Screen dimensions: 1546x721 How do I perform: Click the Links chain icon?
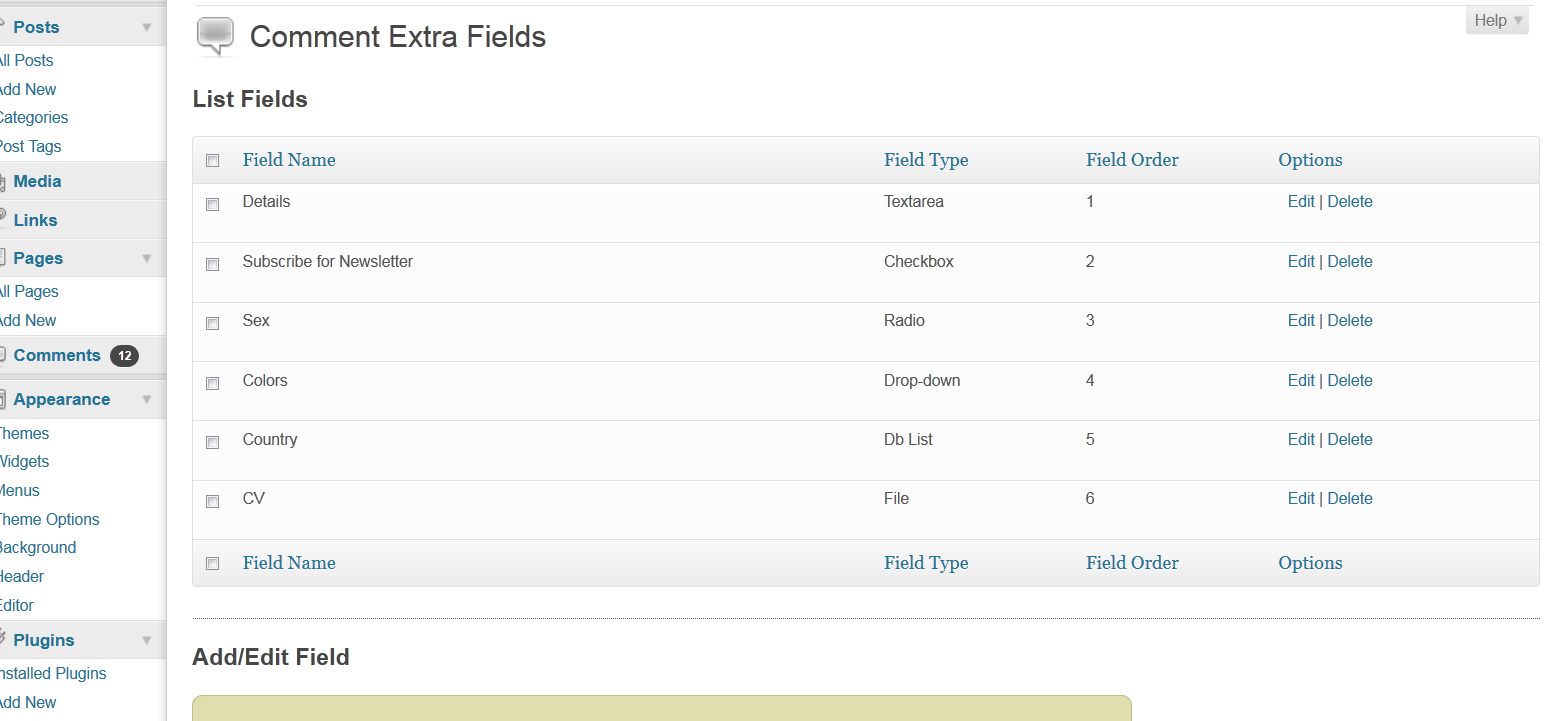tap(3, 218)
